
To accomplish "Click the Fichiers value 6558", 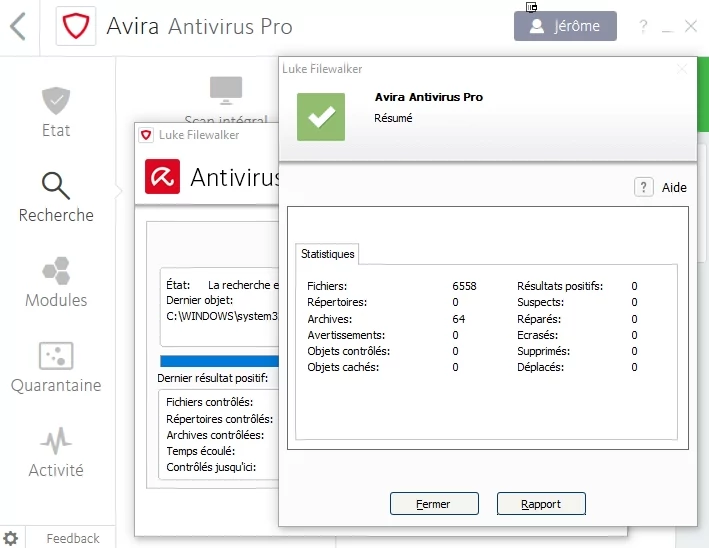I will click(464, 286).
